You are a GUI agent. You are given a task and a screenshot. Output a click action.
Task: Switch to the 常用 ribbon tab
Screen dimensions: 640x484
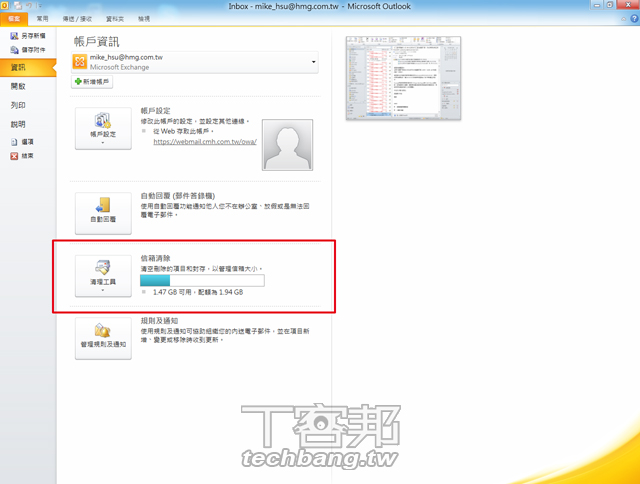pos(42,19)
